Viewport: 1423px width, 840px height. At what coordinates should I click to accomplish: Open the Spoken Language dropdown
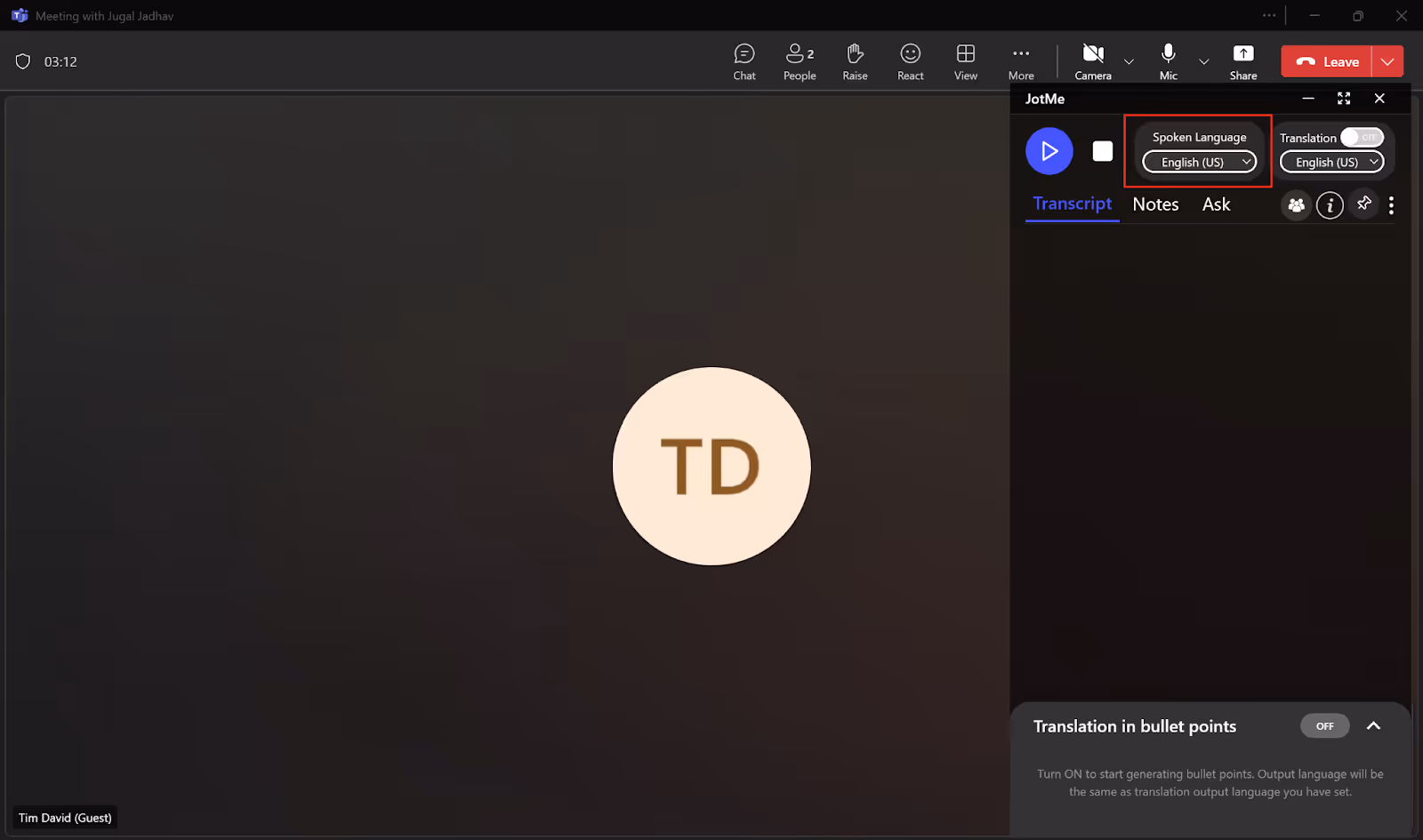point(1199,162)
